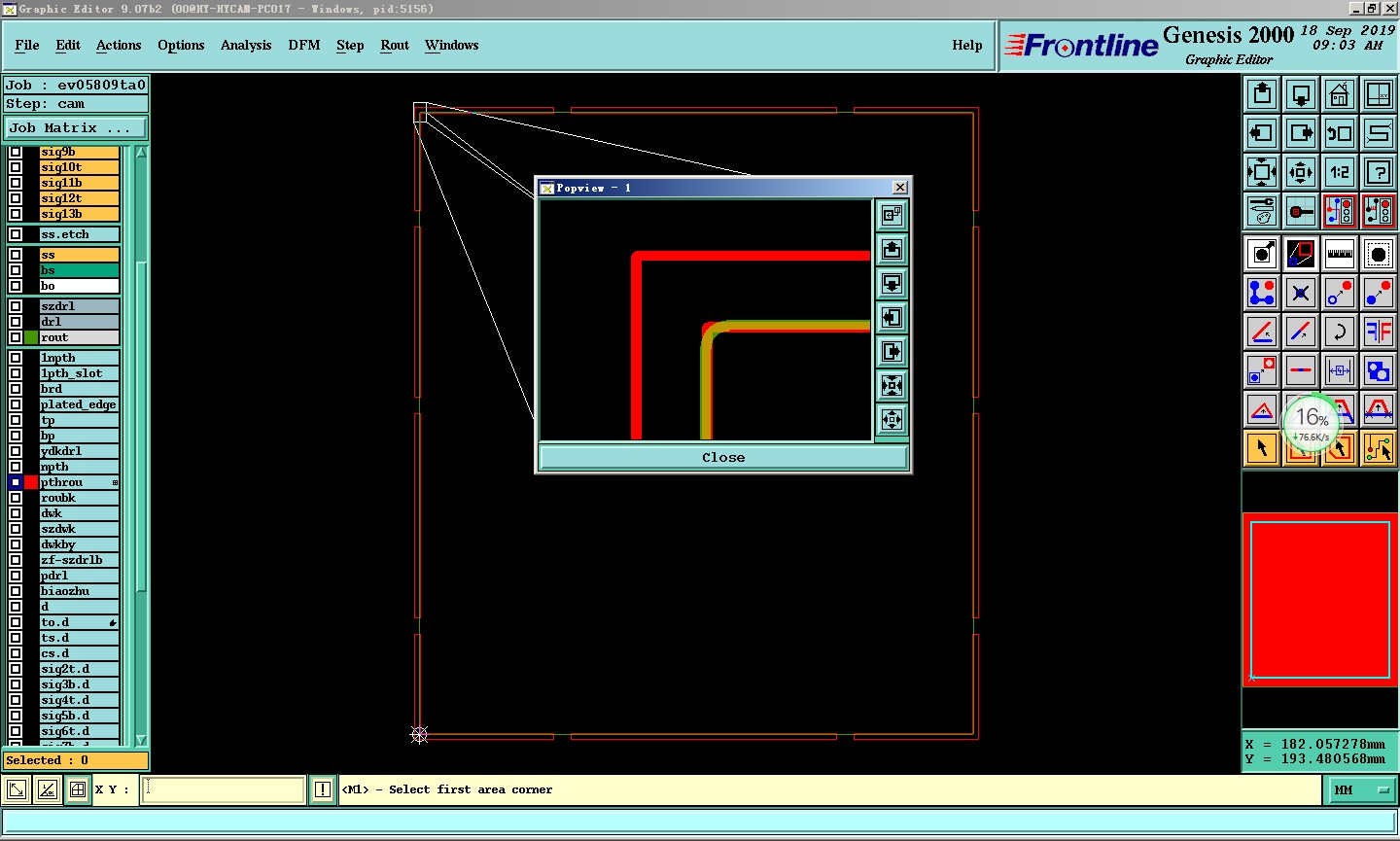This screenshot has height=841, width=1400.
Task: Click the X Y coordinate input field
Action: [x=224, y=789]
